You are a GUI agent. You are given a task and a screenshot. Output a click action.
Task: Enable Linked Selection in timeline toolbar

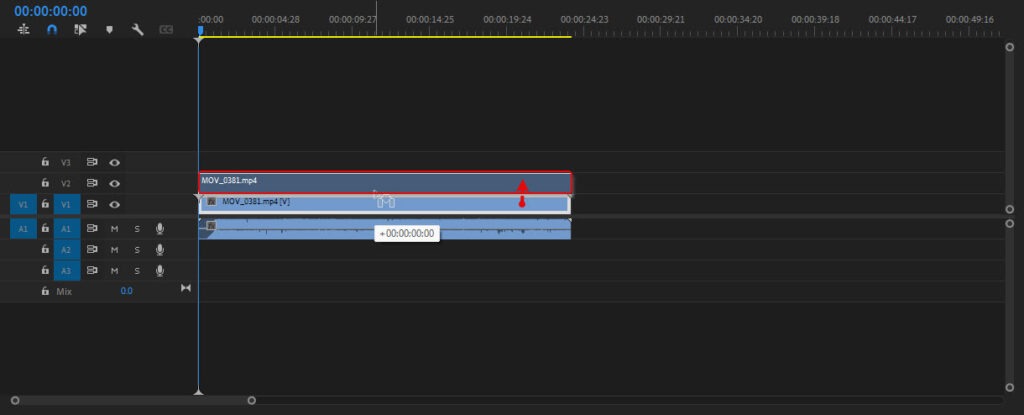81,29
